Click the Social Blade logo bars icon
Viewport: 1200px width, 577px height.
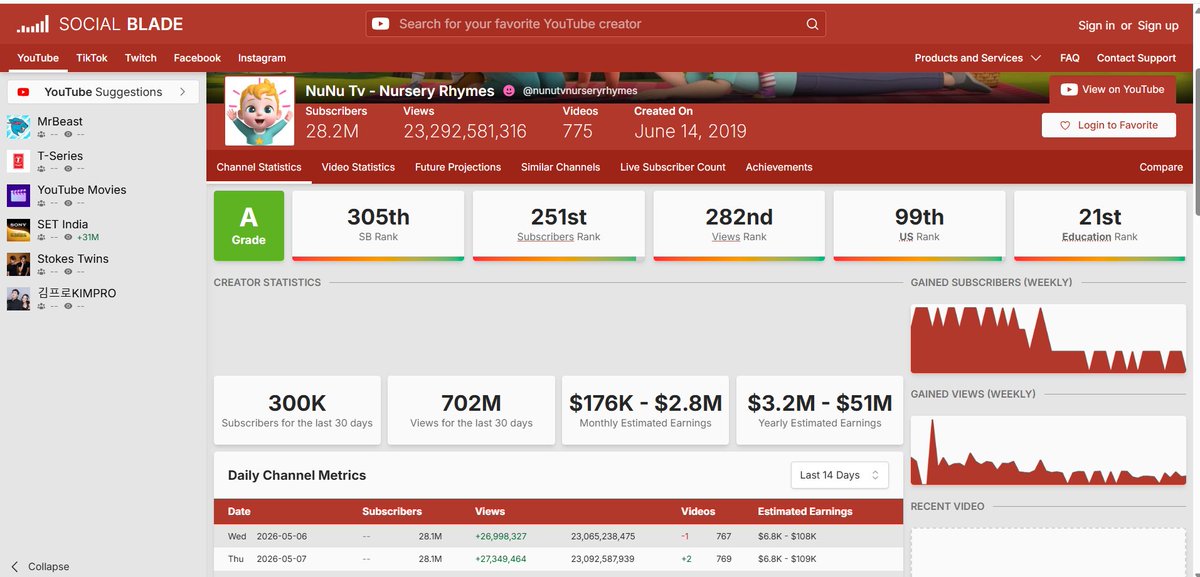click(x=33, y=24)
